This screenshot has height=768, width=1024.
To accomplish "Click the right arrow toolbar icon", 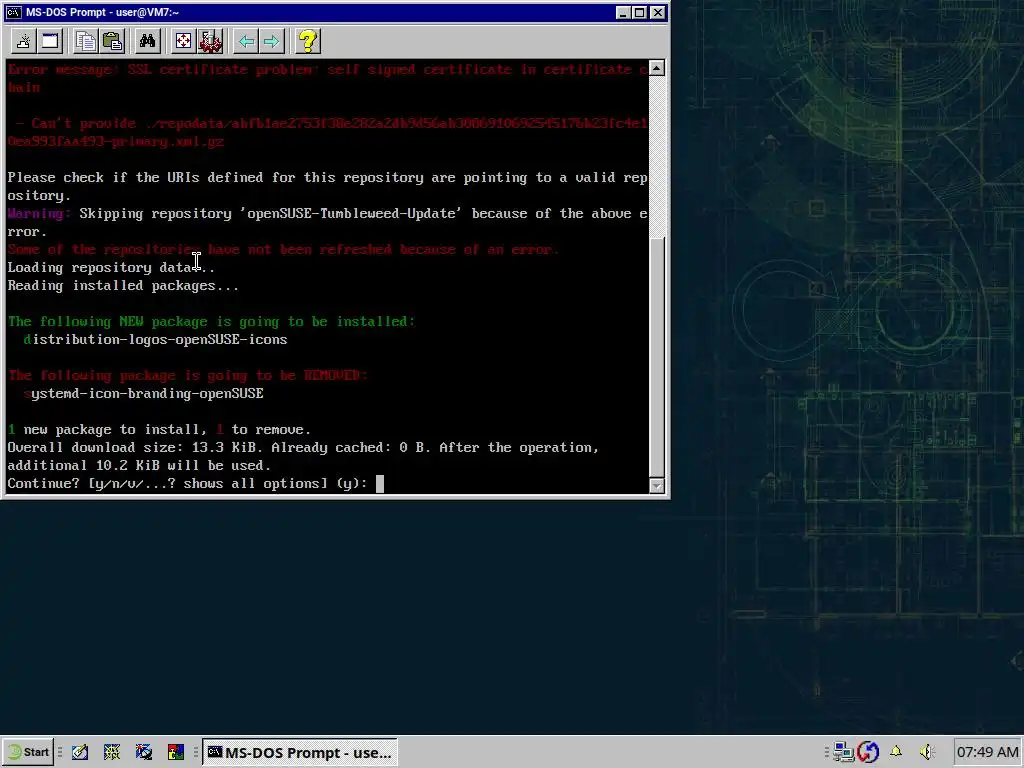I will coord(272,42).
